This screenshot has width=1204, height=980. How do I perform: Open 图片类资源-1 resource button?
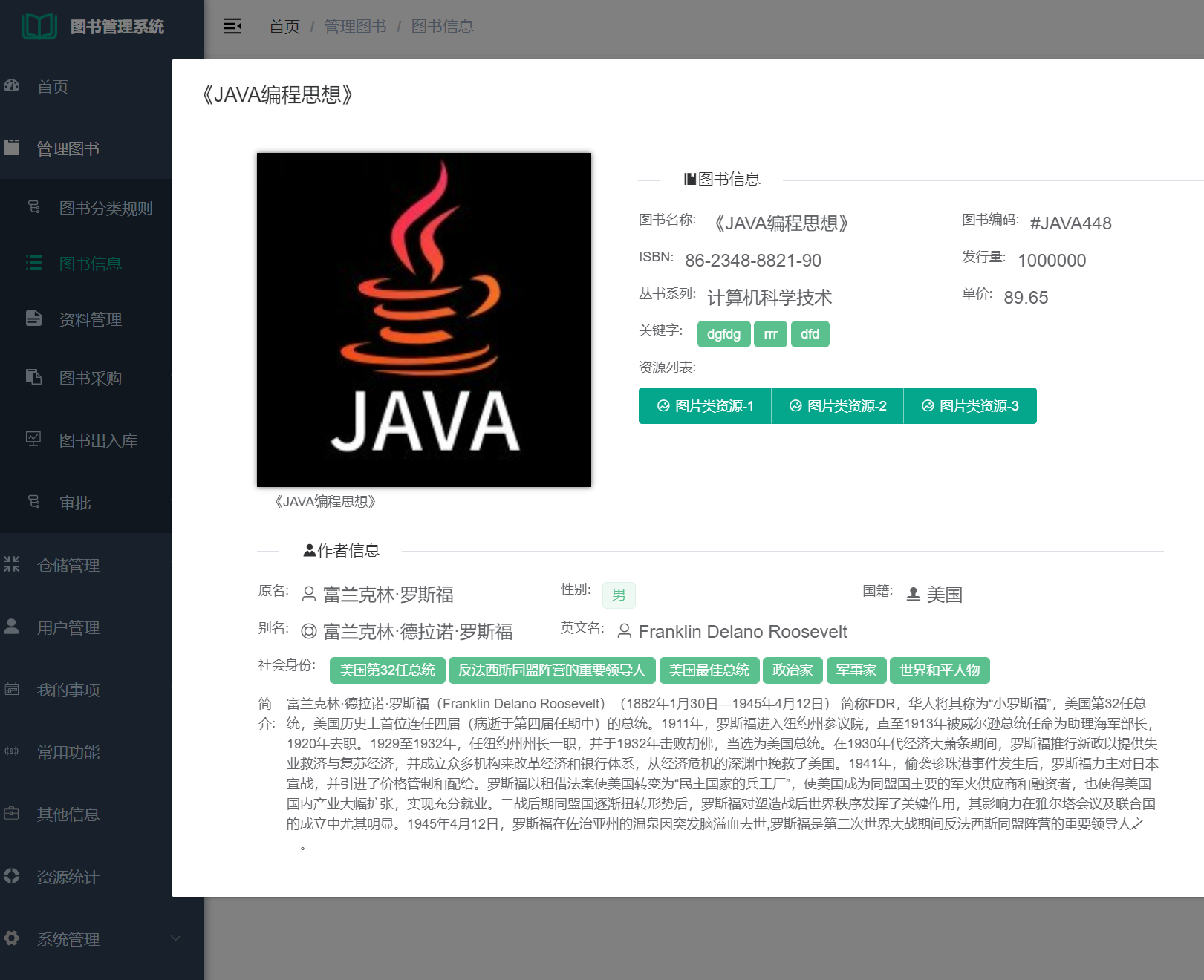705,405
